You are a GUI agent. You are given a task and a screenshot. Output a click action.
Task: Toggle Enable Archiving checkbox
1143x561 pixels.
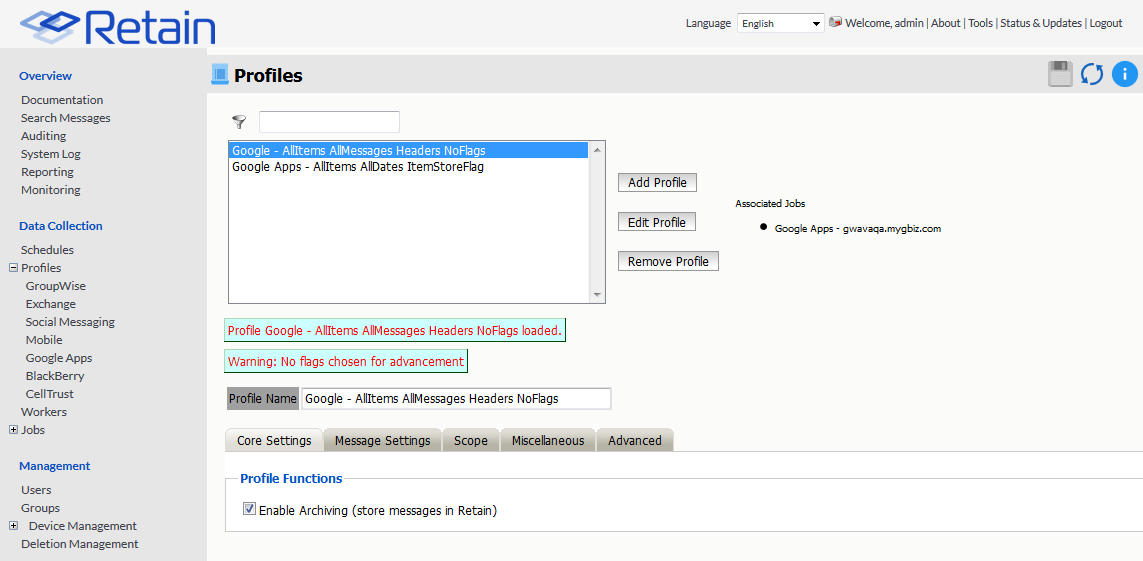pyautogui.click(x=249, y=509)
